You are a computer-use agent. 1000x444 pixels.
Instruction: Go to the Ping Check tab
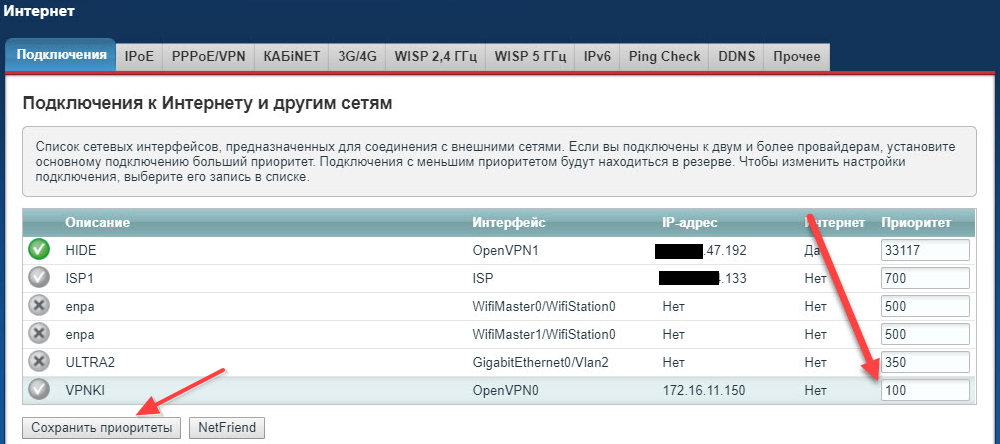tap(664, 57)
